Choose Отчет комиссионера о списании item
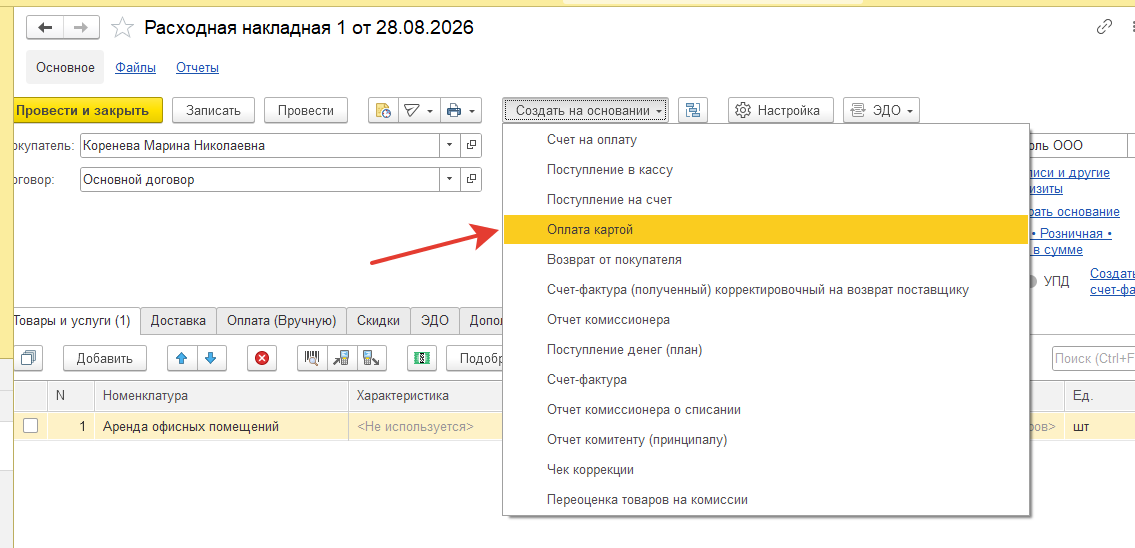The width and height of the screenshot is (1135, 548). [766, 410]
